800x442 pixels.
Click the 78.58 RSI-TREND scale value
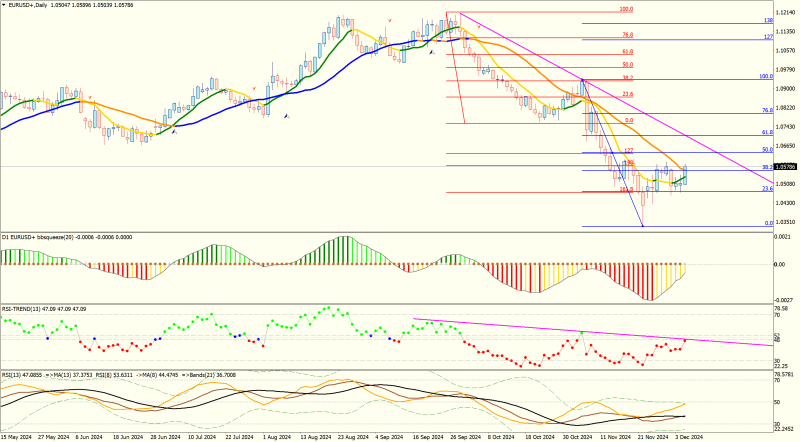coord(781,309)
